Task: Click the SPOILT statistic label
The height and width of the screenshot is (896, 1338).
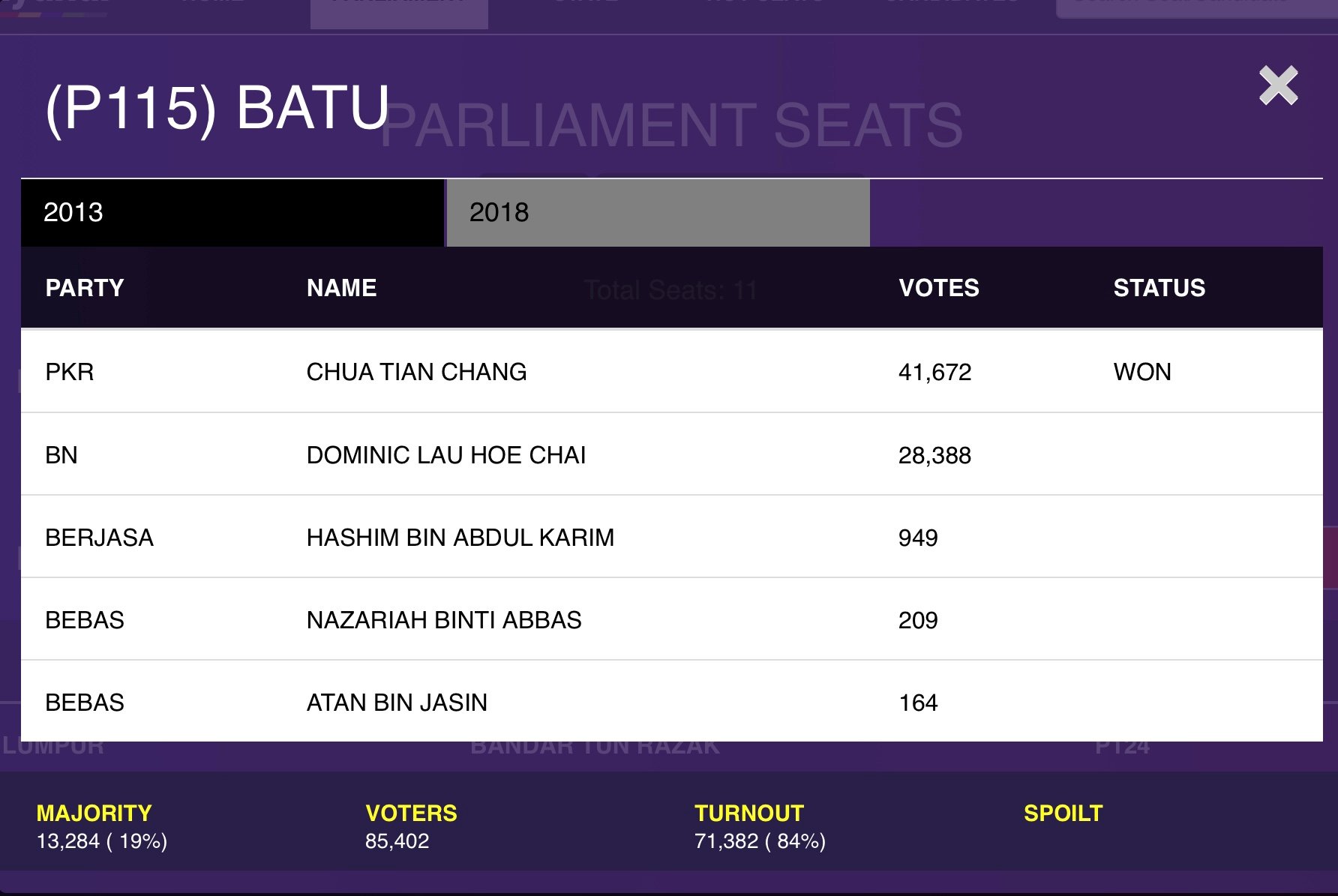Action: [x=1063, y=813]
